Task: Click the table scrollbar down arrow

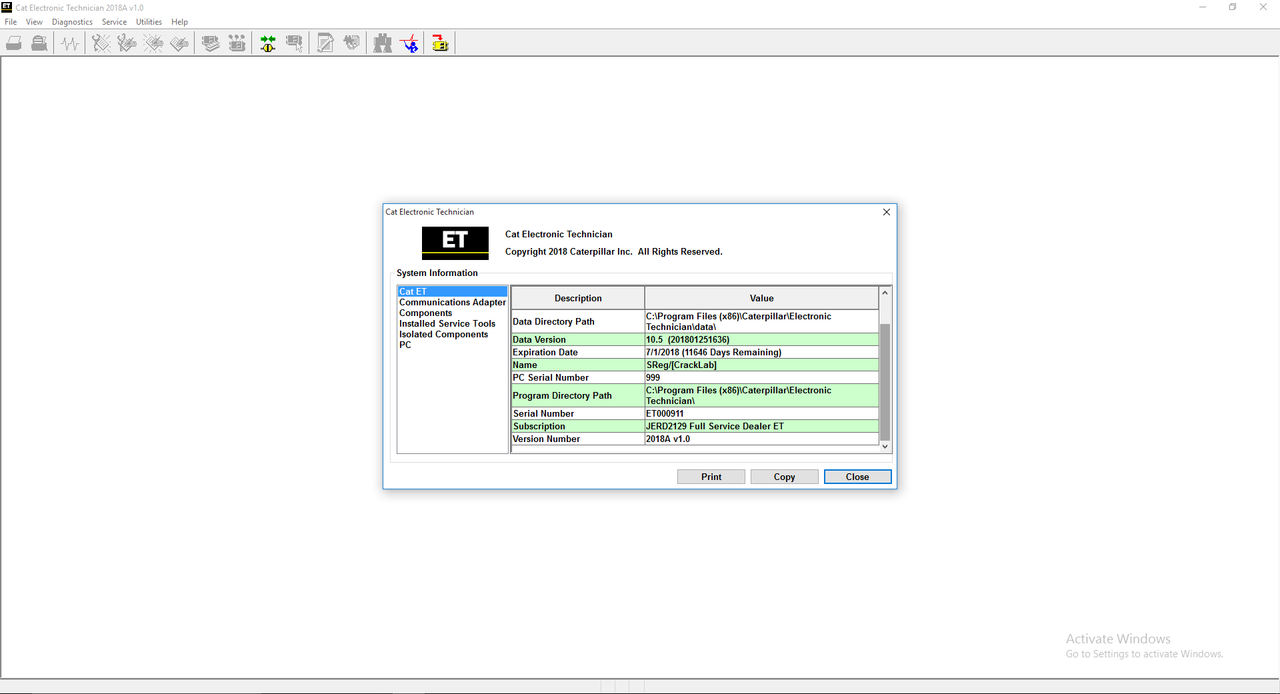Action: tap(885, 446)
